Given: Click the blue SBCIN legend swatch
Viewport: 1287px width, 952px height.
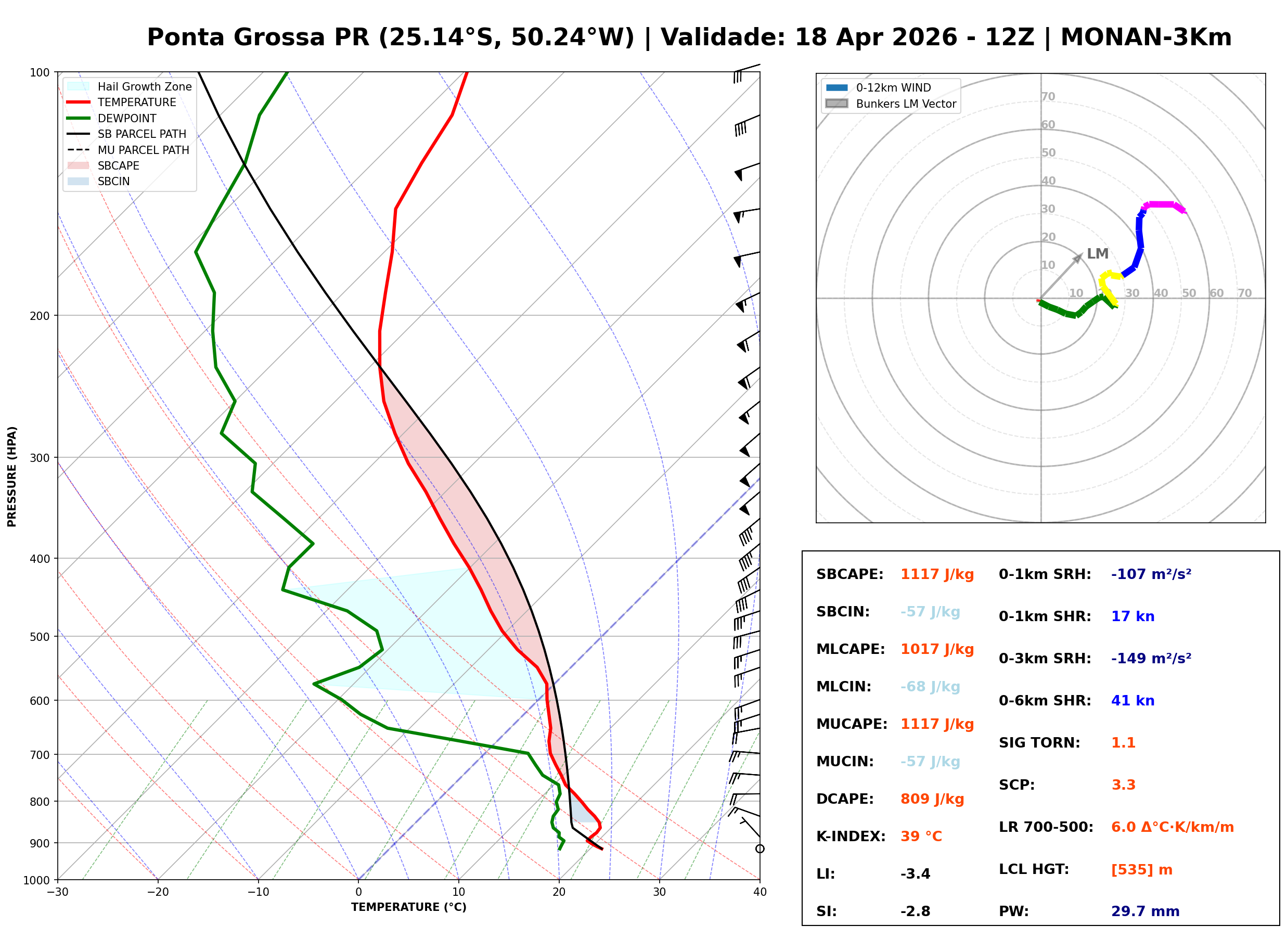Looking at the screenshot, I should click(79, 181).
